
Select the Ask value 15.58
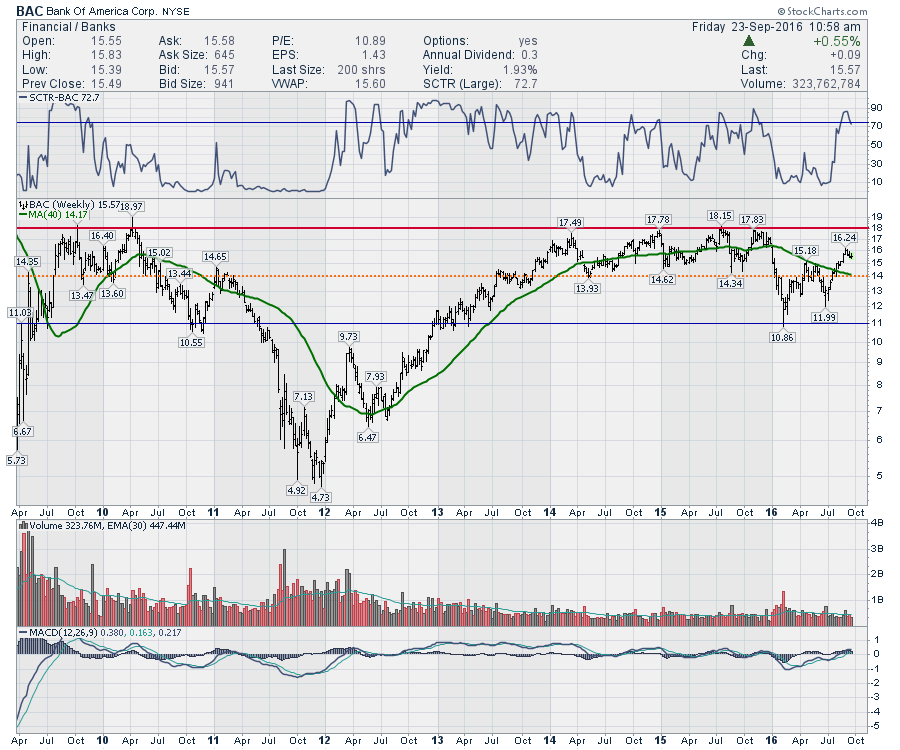click(220, 41)
